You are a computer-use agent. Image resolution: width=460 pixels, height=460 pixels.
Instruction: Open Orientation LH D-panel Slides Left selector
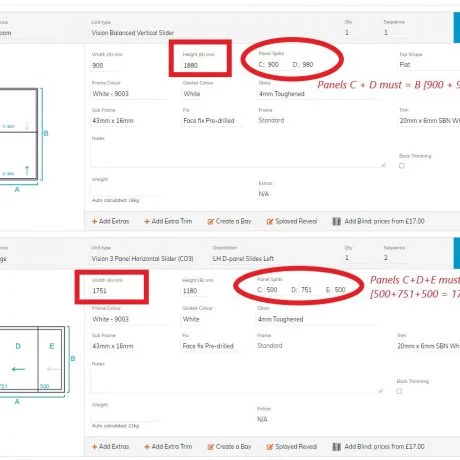pos(273,258)
